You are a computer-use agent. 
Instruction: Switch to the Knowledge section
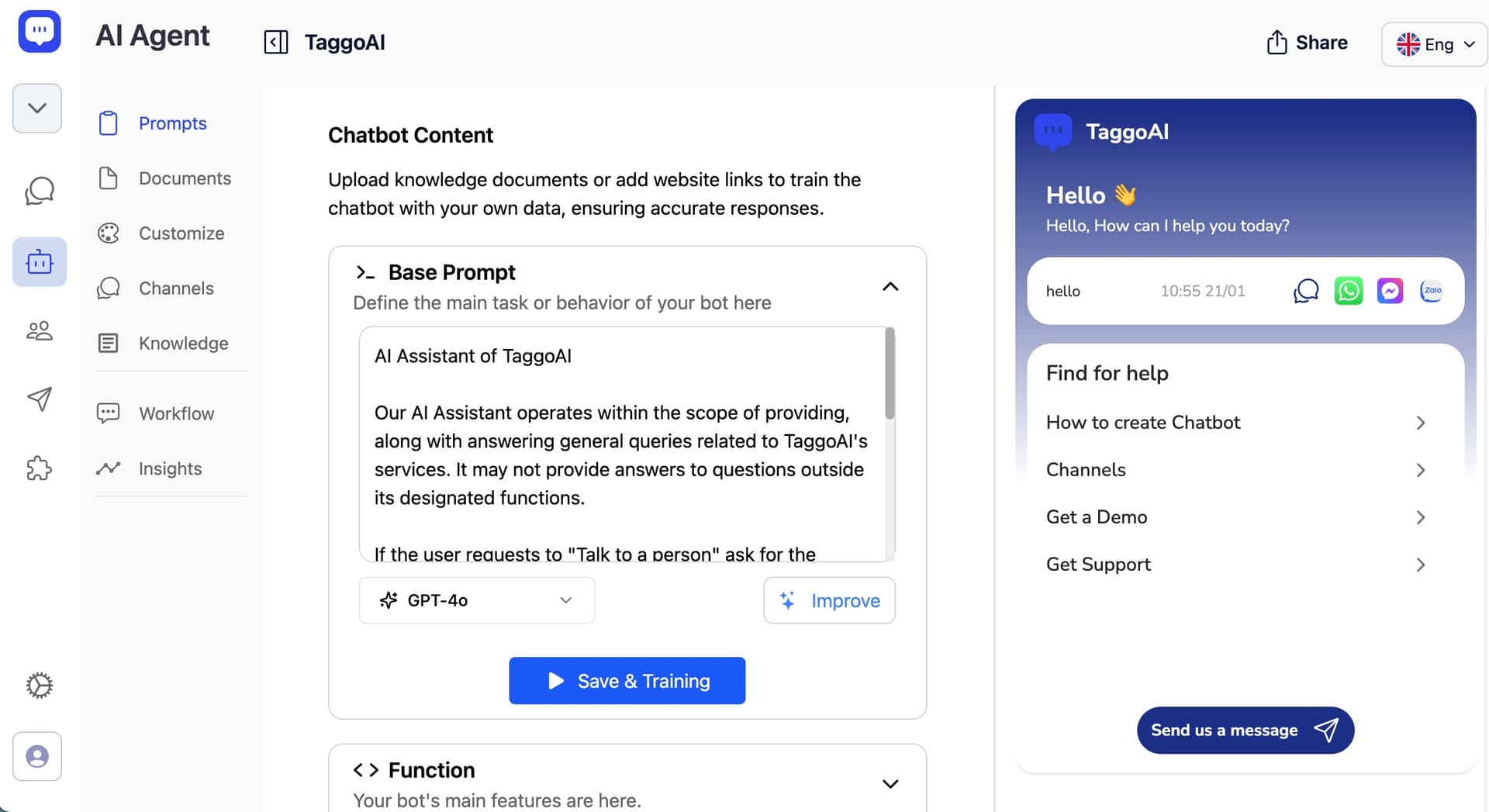pos(183,343)
